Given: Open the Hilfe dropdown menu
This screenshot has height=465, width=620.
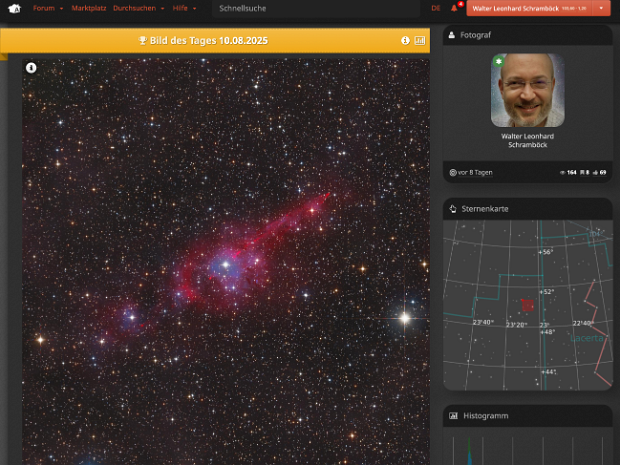Looking at the screenshot, I should (x=184, y=8).
